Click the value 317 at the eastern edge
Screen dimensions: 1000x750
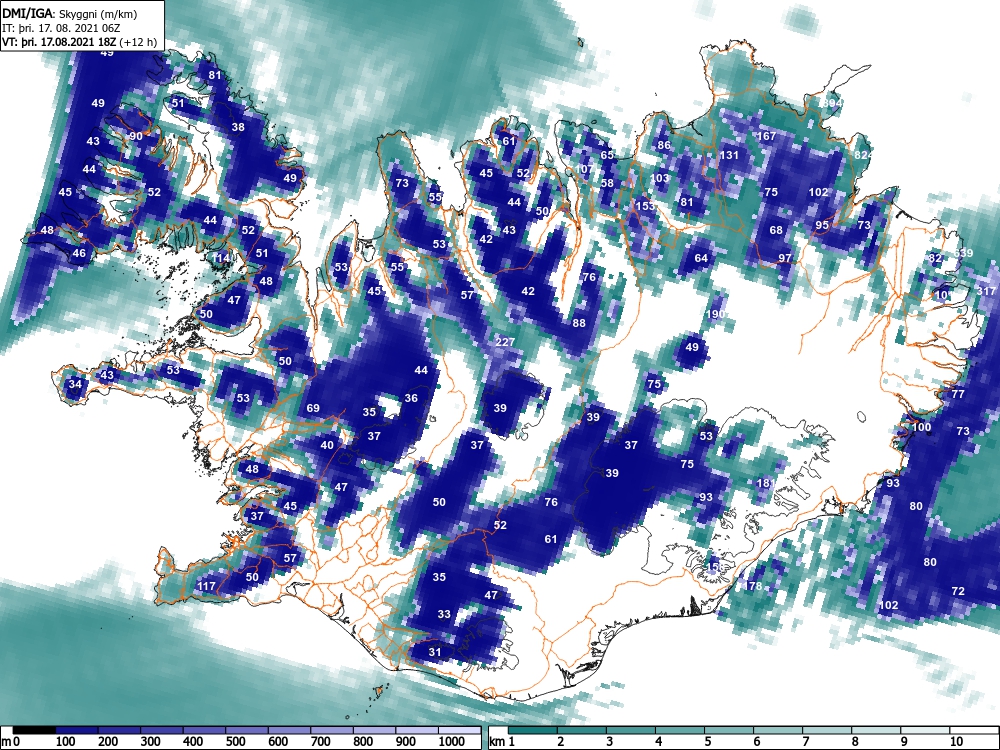986,290
